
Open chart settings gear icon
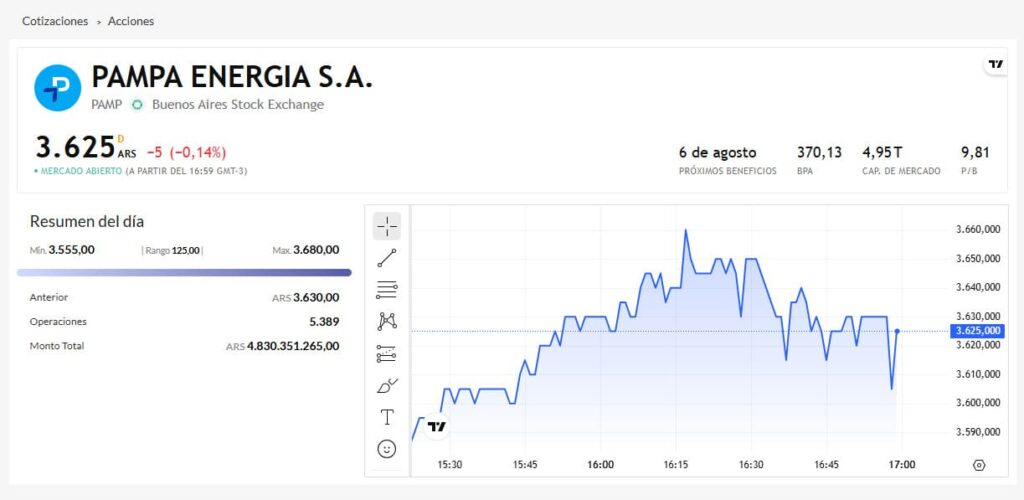click(978, 465)
